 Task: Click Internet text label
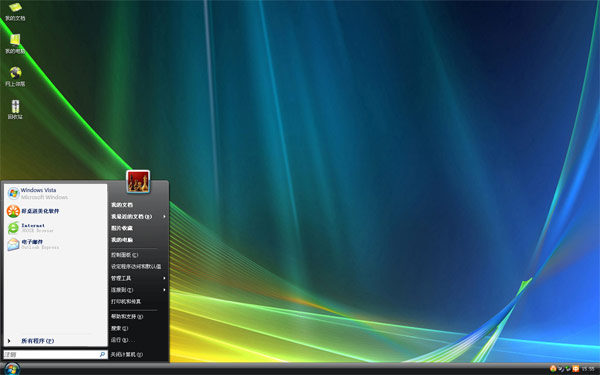(33, 225)
